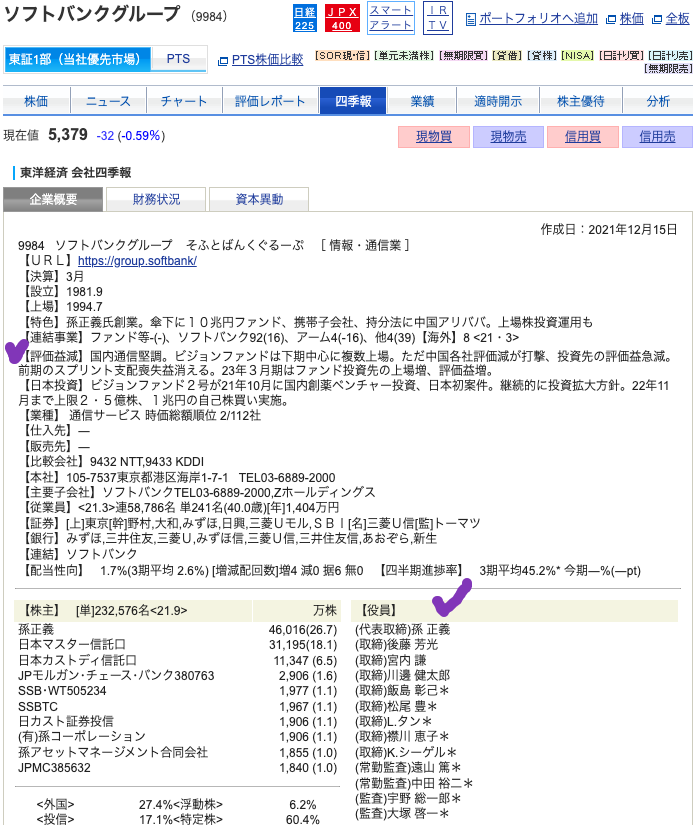
Task: Click the 単元未満株 tag
Action: point(405,56)
